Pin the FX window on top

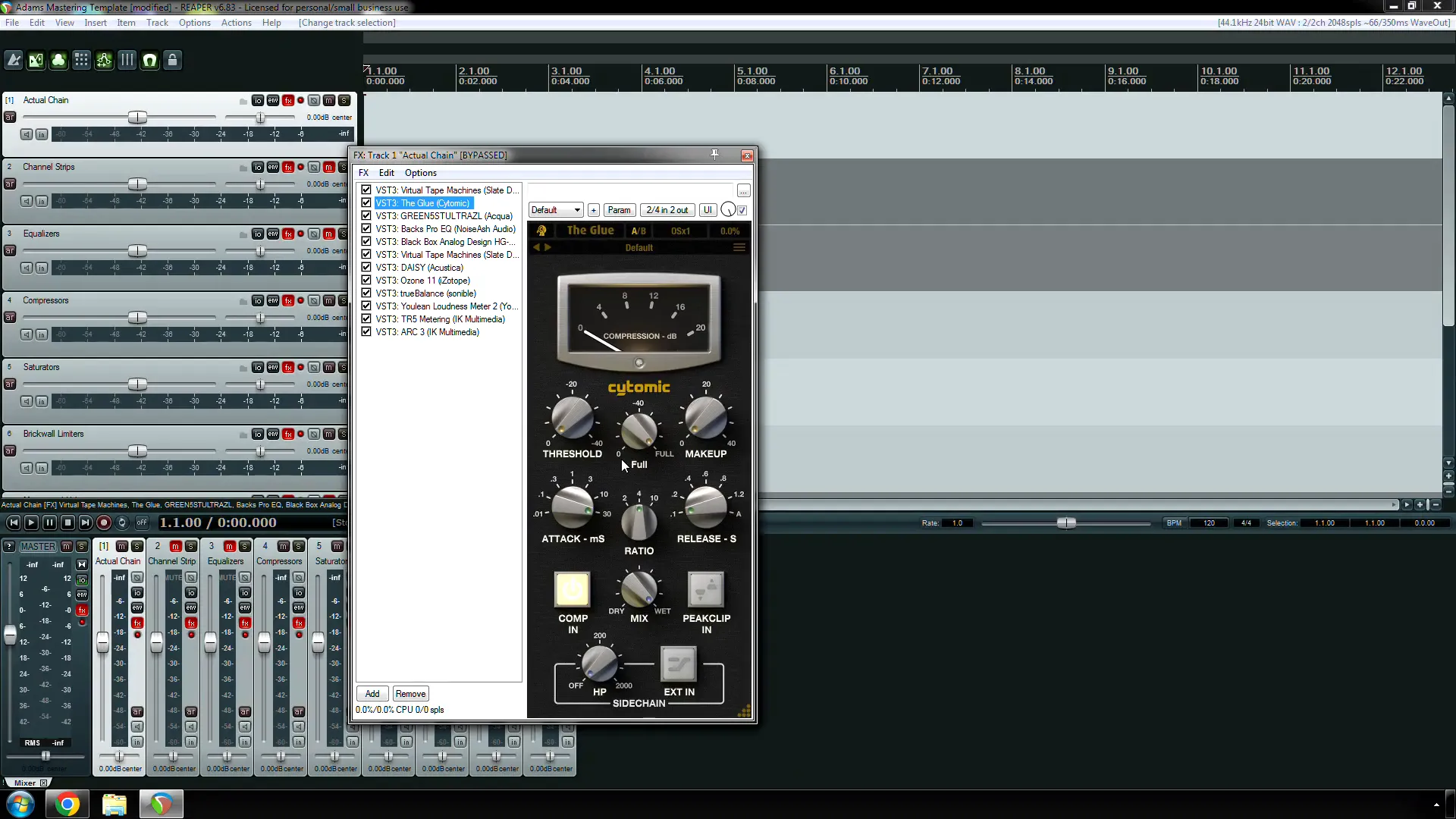(x=714, y=155)
